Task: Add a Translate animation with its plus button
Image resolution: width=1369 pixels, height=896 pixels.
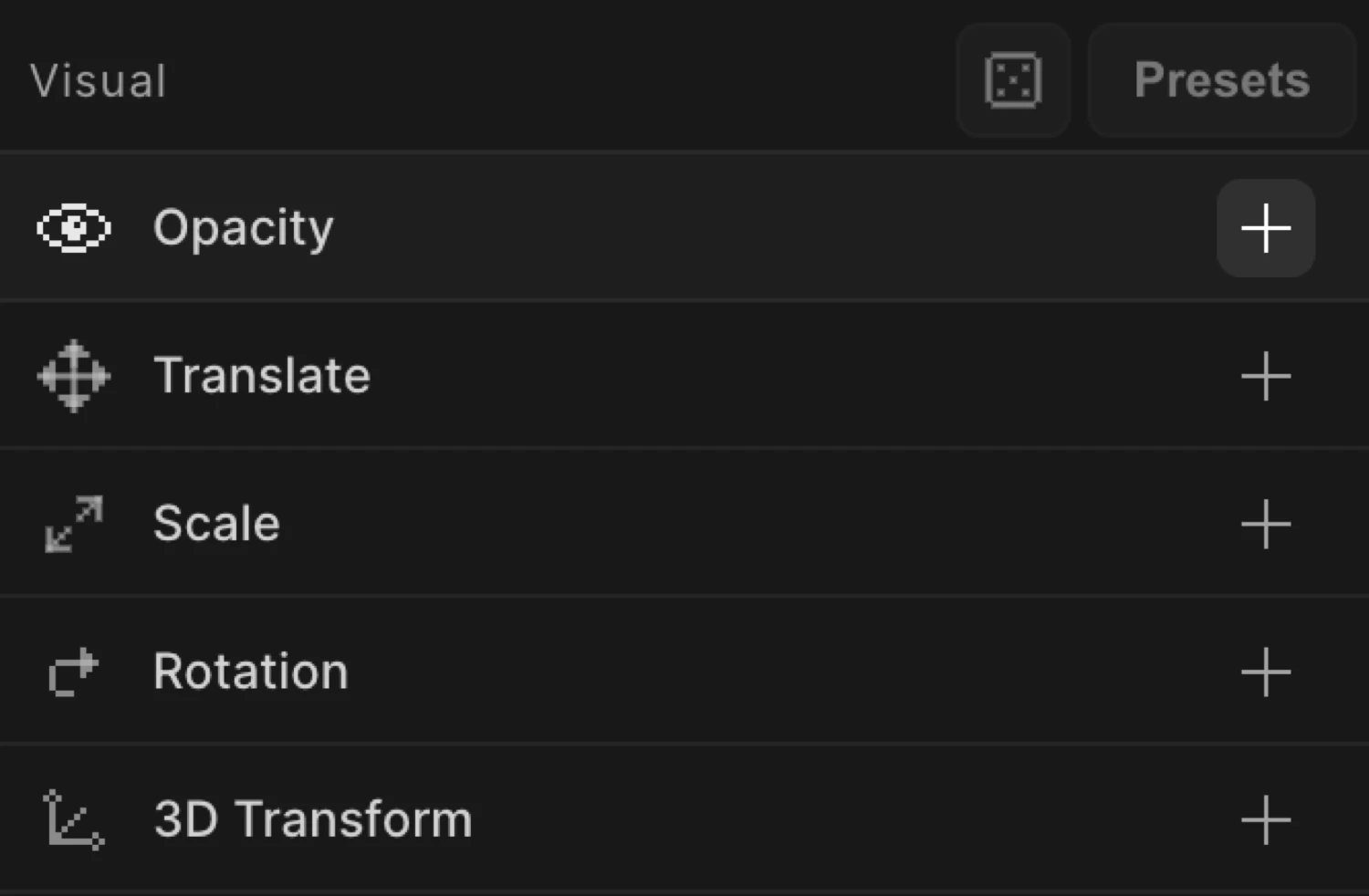Action: tap(1266, 375)
